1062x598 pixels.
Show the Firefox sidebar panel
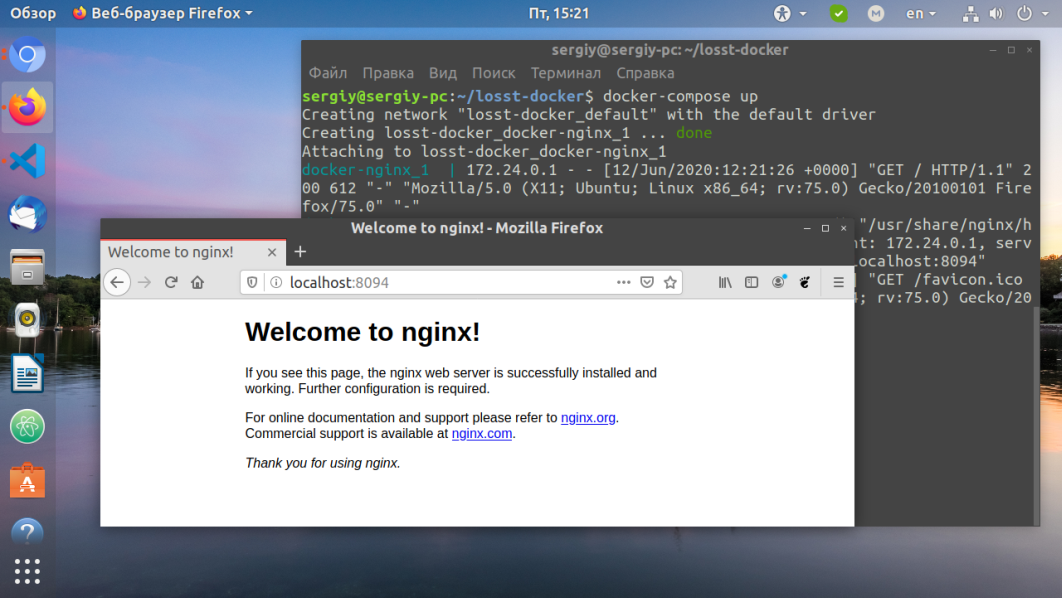(x=751, y=283)
